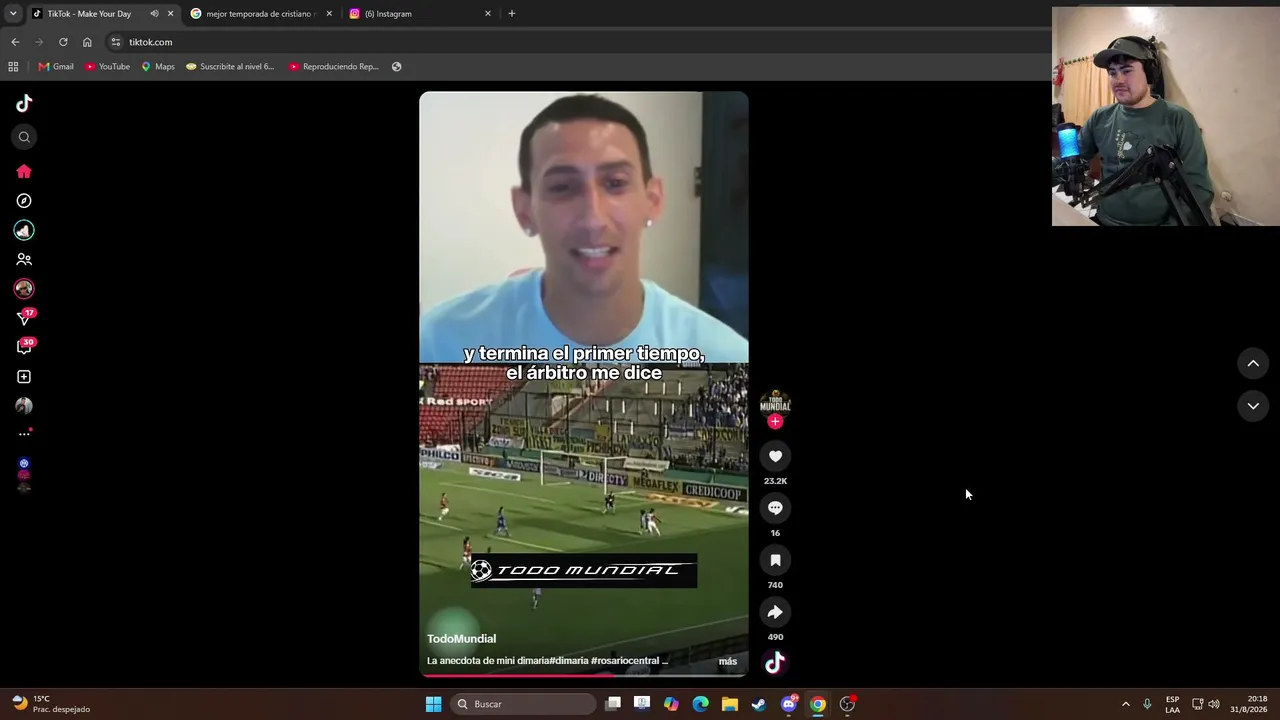
Task: Open the upload video page
Action: [x=24, y=377]
